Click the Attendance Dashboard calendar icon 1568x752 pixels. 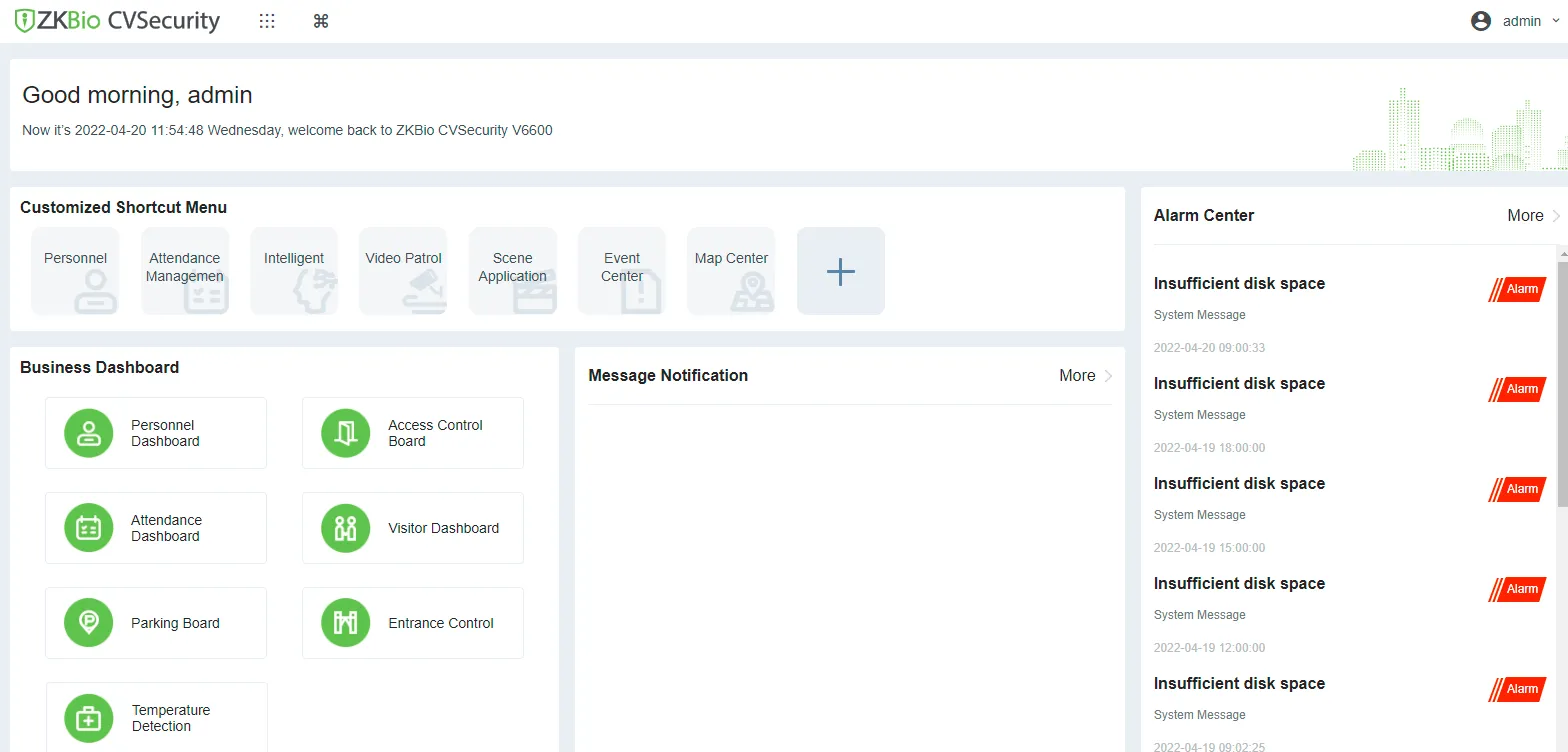coord(89,528)
